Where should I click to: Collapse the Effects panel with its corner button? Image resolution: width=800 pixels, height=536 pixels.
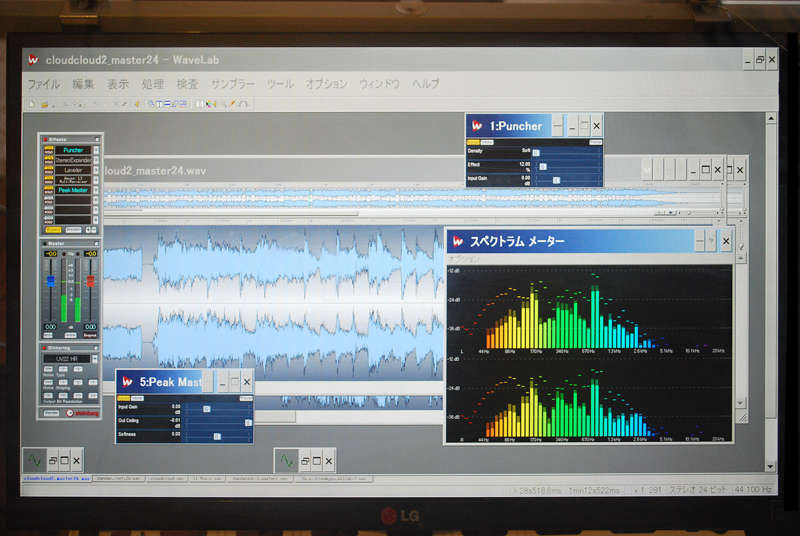tap(97, 139)
